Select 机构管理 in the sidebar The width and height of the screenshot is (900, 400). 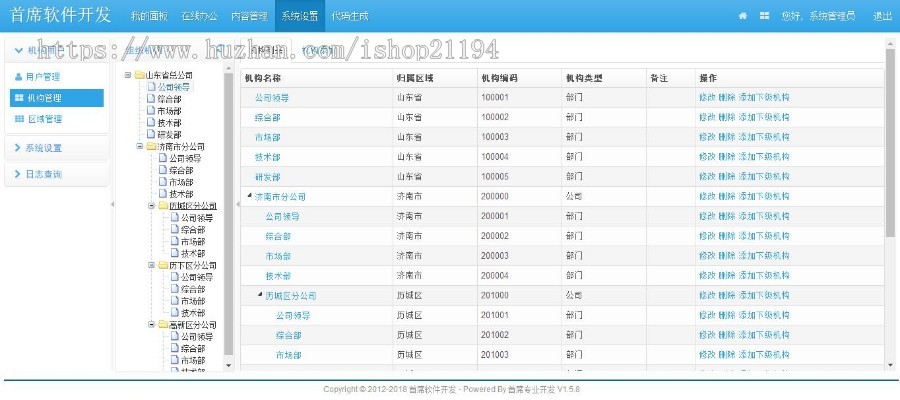pyautogui.click(x=57, y=98)
